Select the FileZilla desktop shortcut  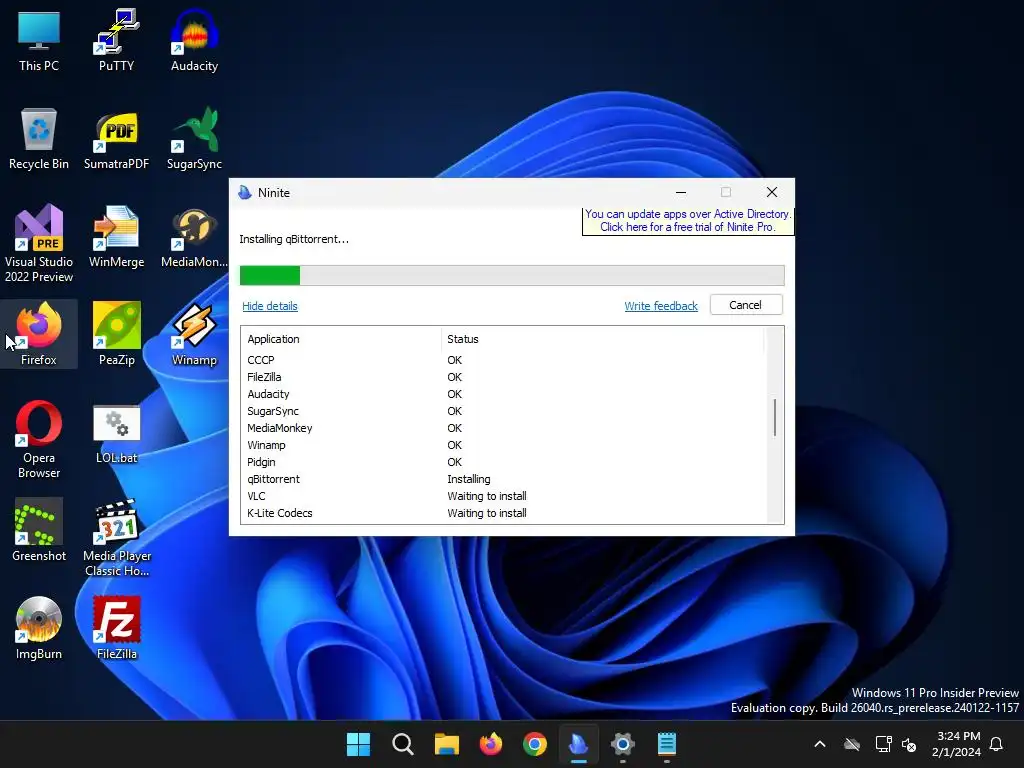[x=116, y=628]
